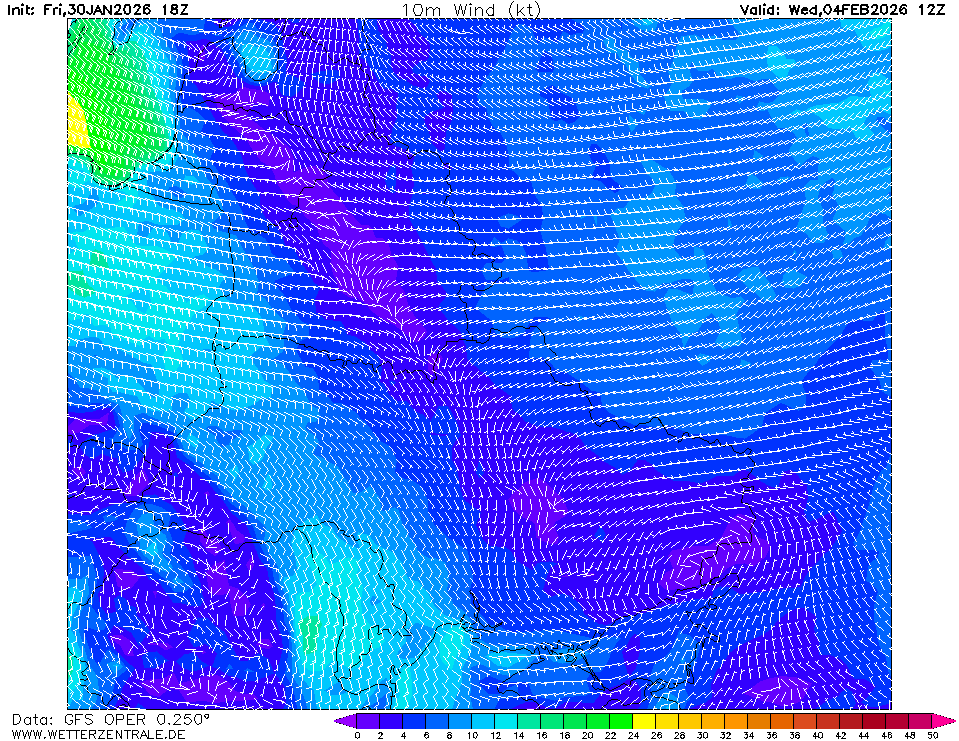
Task: Click the '24' label on the color scale
Action: click(633, 735)
